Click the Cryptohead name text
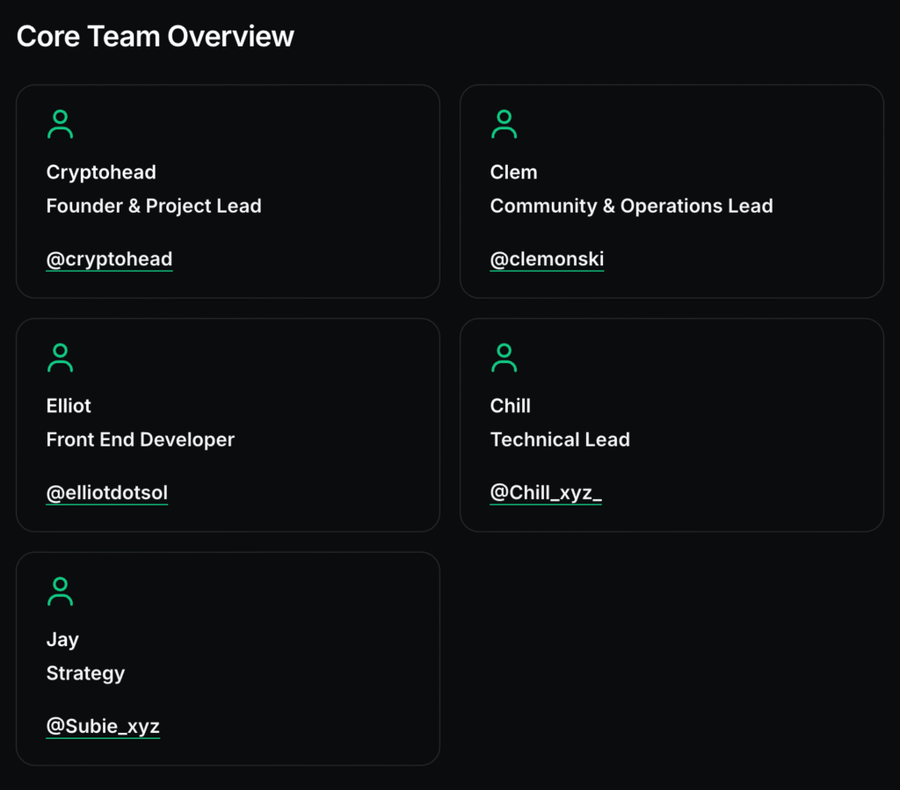 tap(101, 172)
